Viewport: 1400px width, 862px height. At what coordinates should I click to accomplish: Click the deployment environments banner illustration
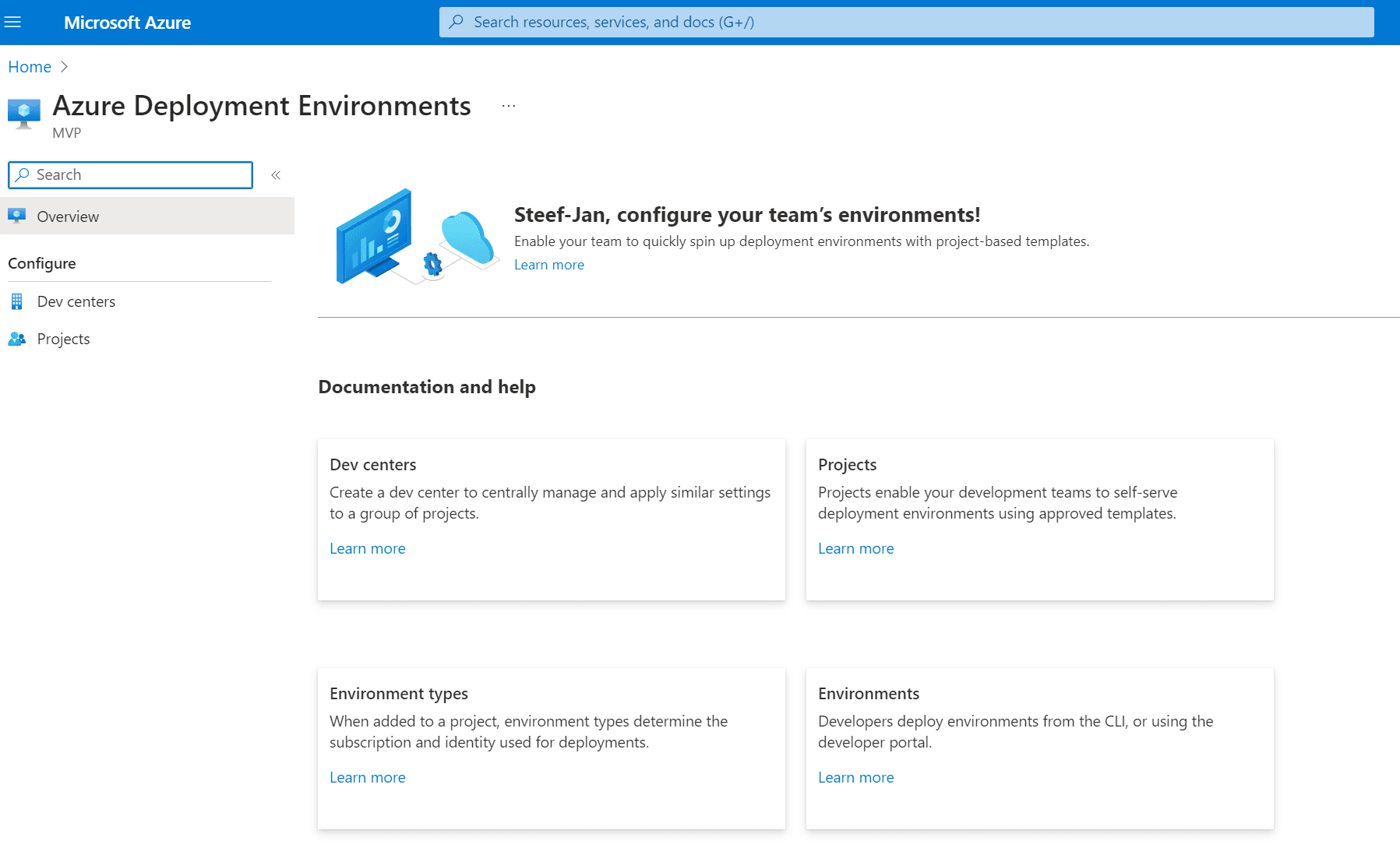point(417,236)
